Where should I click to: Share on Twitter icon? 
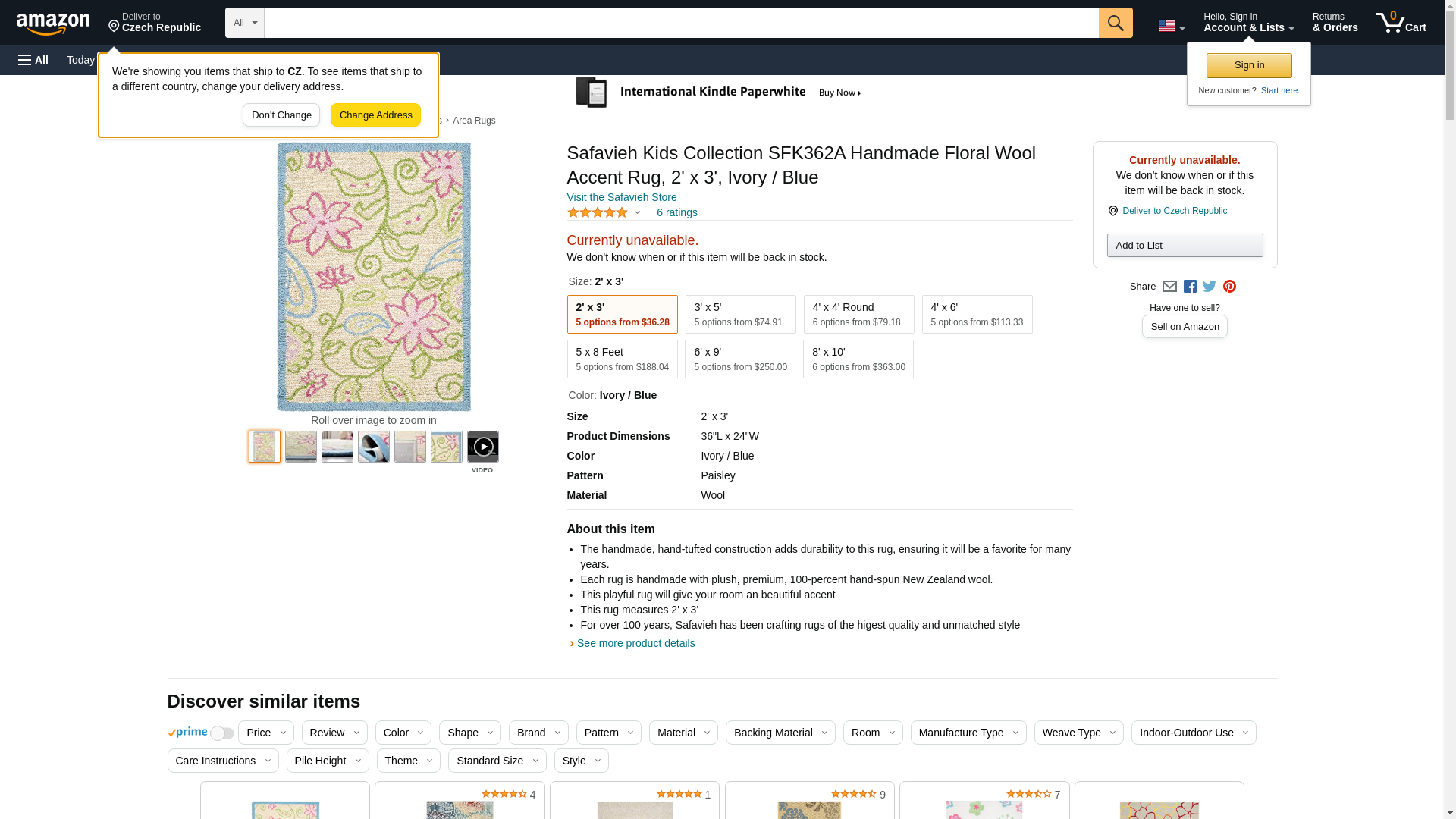[1210, 287]
